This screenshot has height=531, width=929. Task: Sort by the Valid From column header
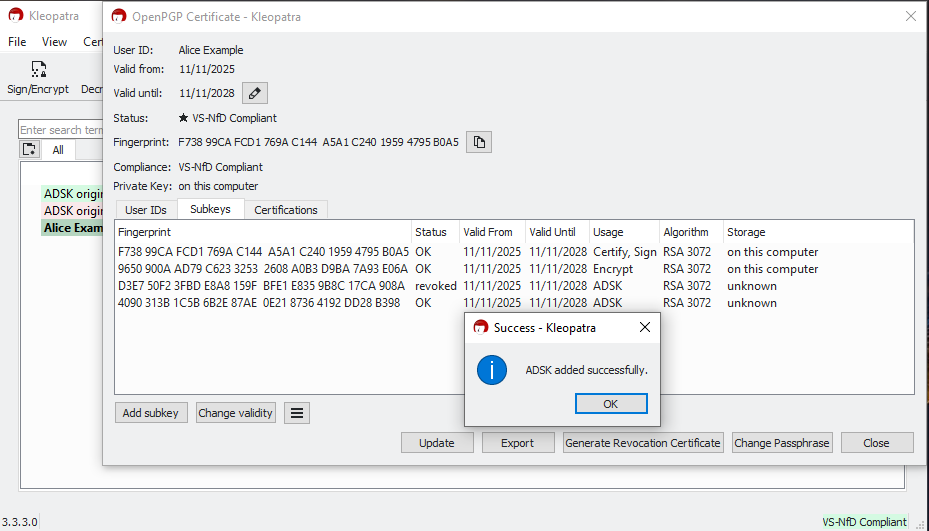[492, 232]
